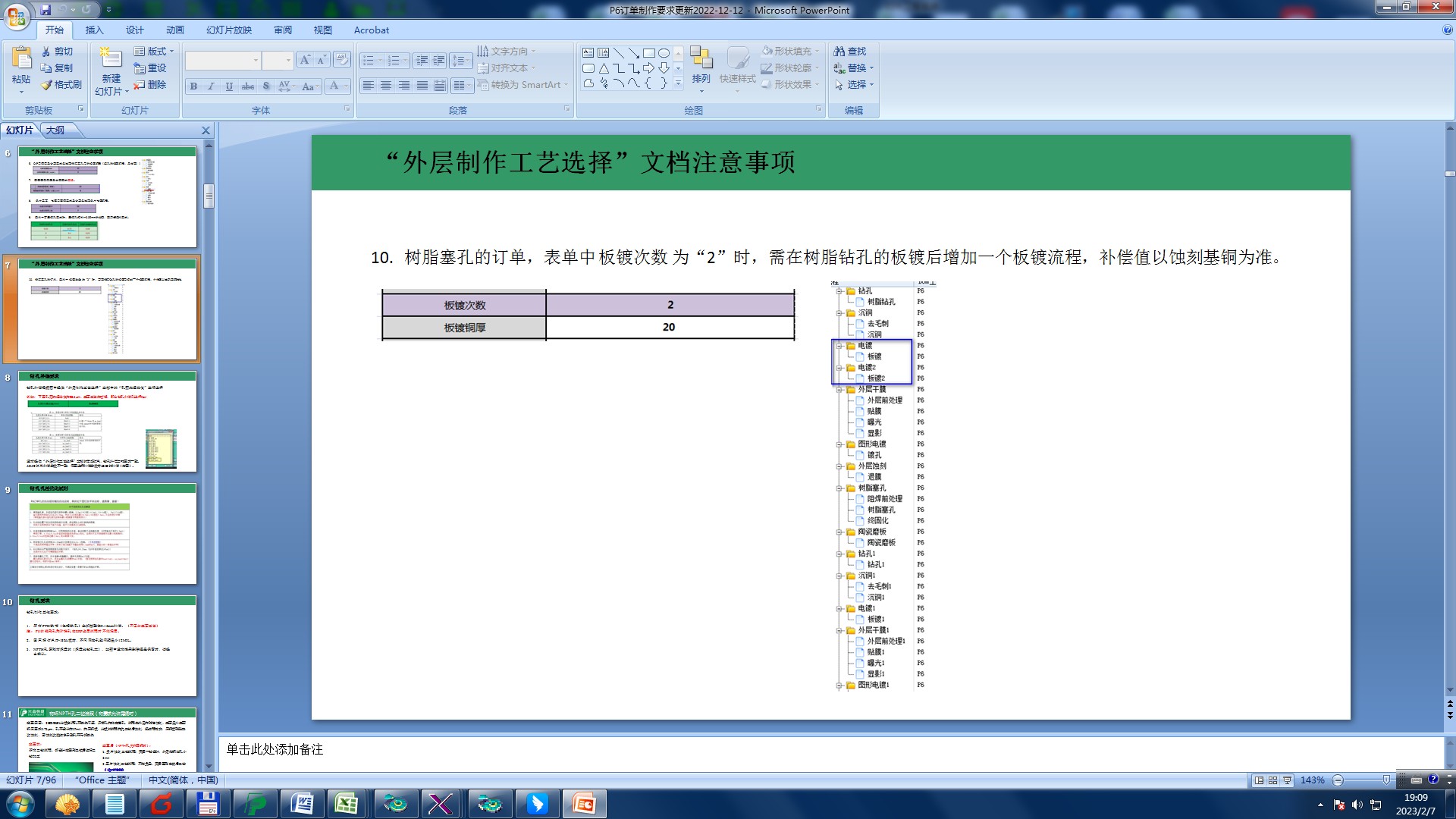Toggle Italic formatting
The width and height of the screenshot is (1456, 819).
point(211,86)
